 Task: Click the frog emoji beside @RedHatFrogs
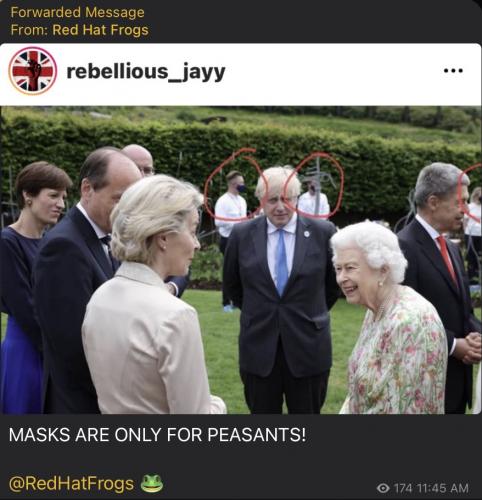[x=152, y=484]
